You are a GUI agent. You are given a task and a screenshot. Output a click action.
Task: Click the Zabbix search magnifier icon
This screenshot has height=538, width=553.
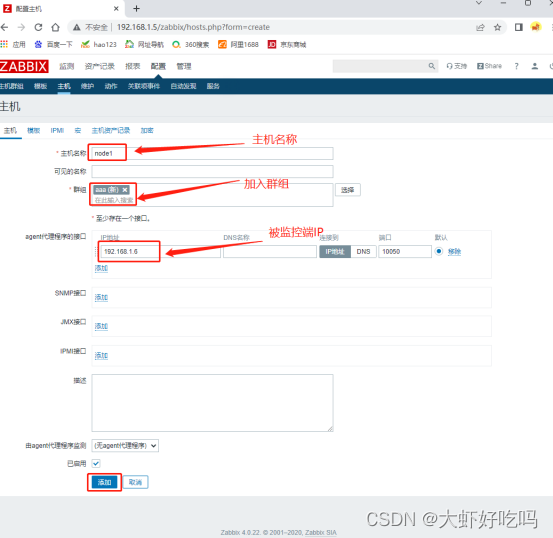(x=431, y=66)
